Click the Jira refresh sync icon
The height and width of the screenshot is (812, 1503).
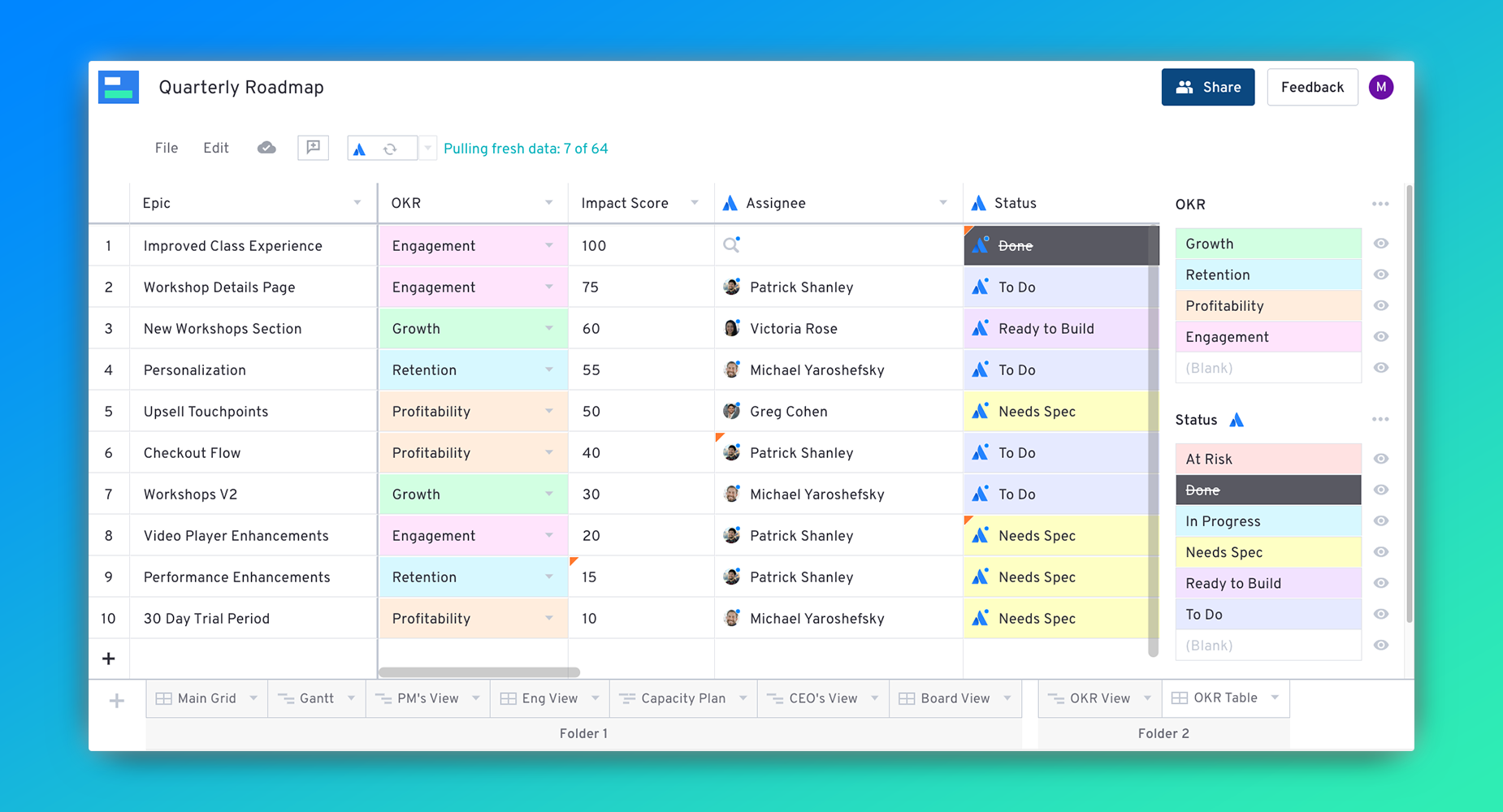click(x=391, y=149)
